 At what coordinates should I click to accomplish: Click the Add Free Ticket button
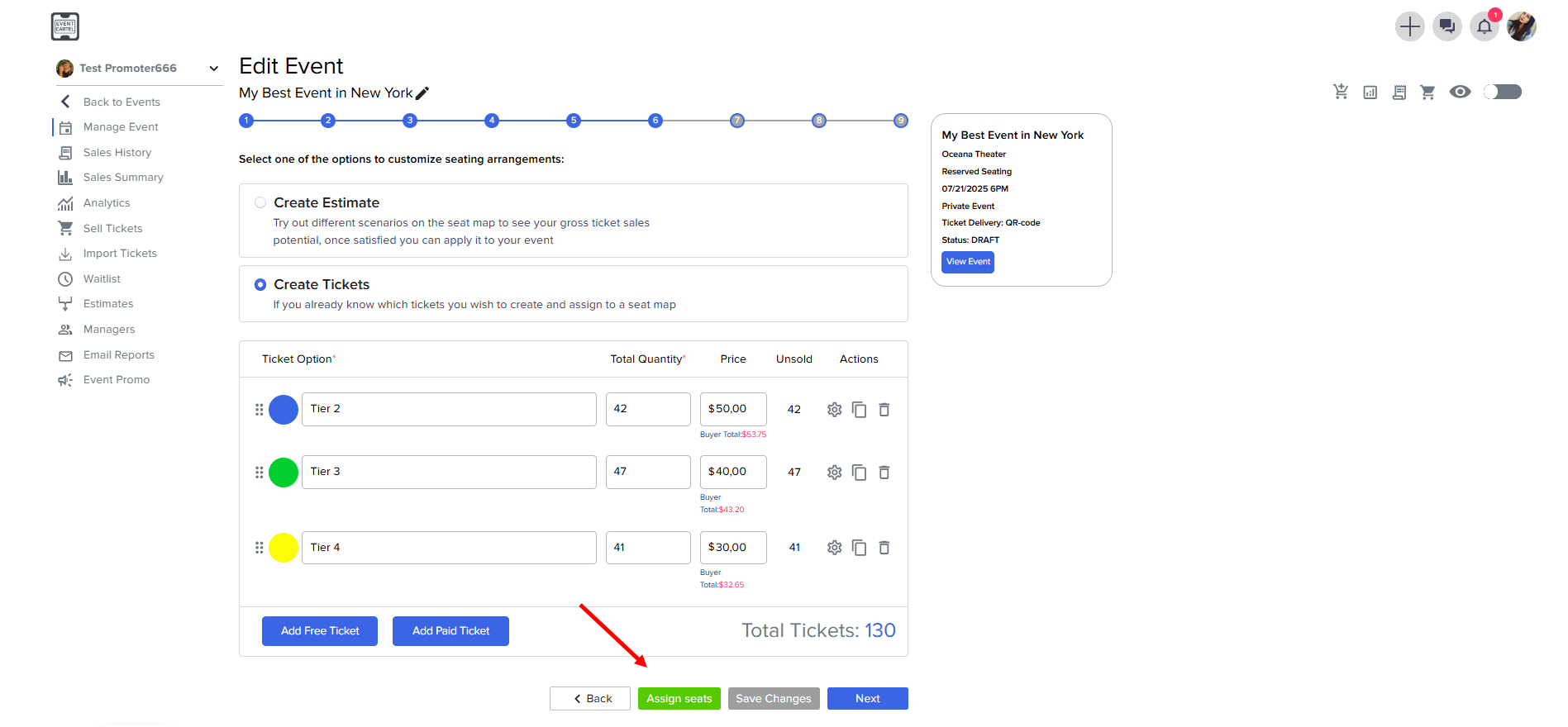(320, 631)
